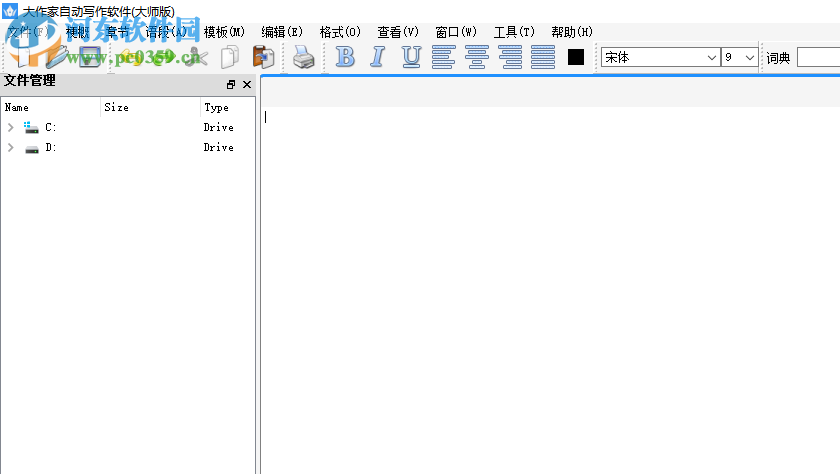
Task: Cut selection using the scissors icon
Action: point(197,57)
